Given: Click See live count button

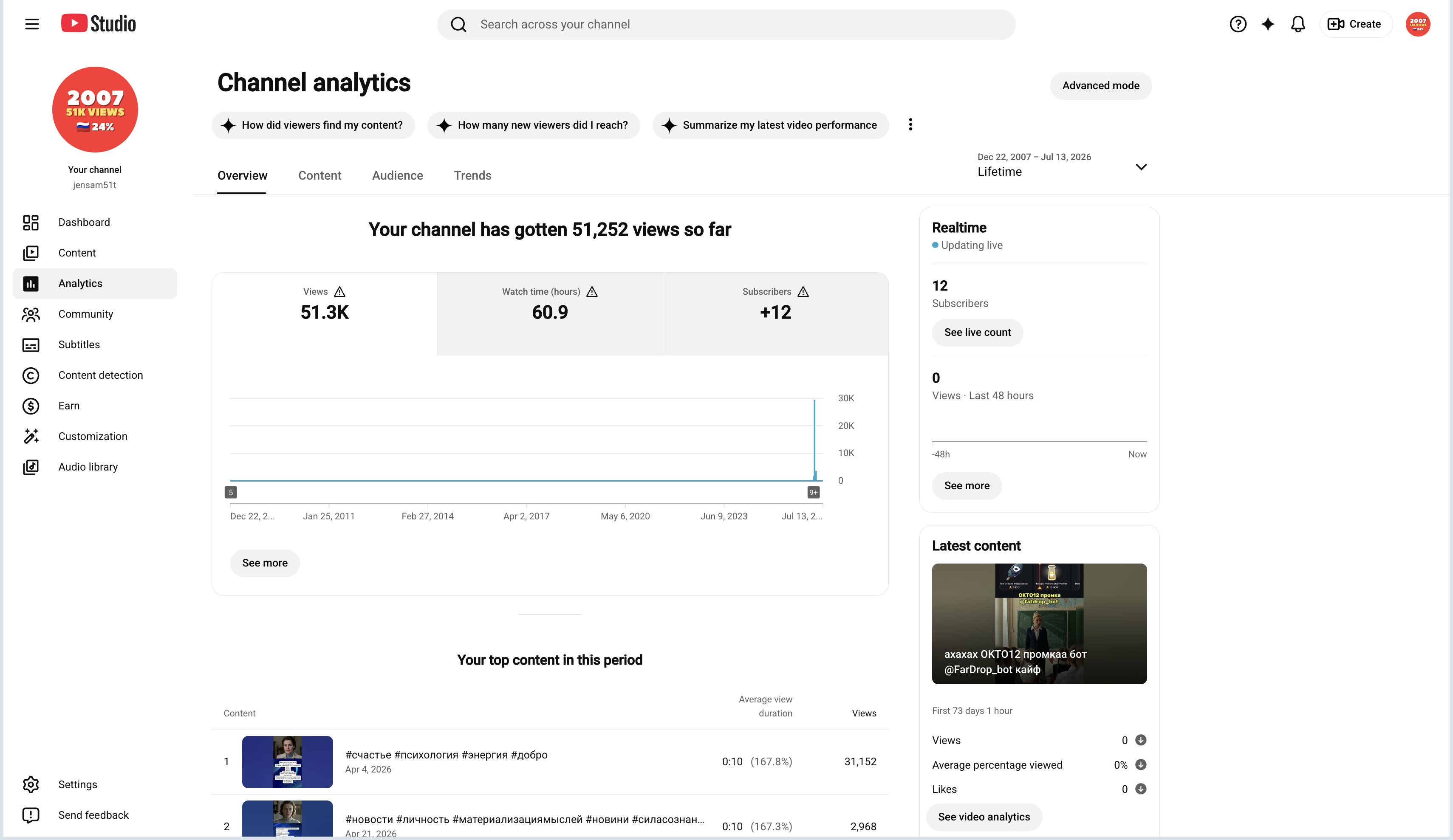Looking at the screenshot, I should click(x=977, y=333).
